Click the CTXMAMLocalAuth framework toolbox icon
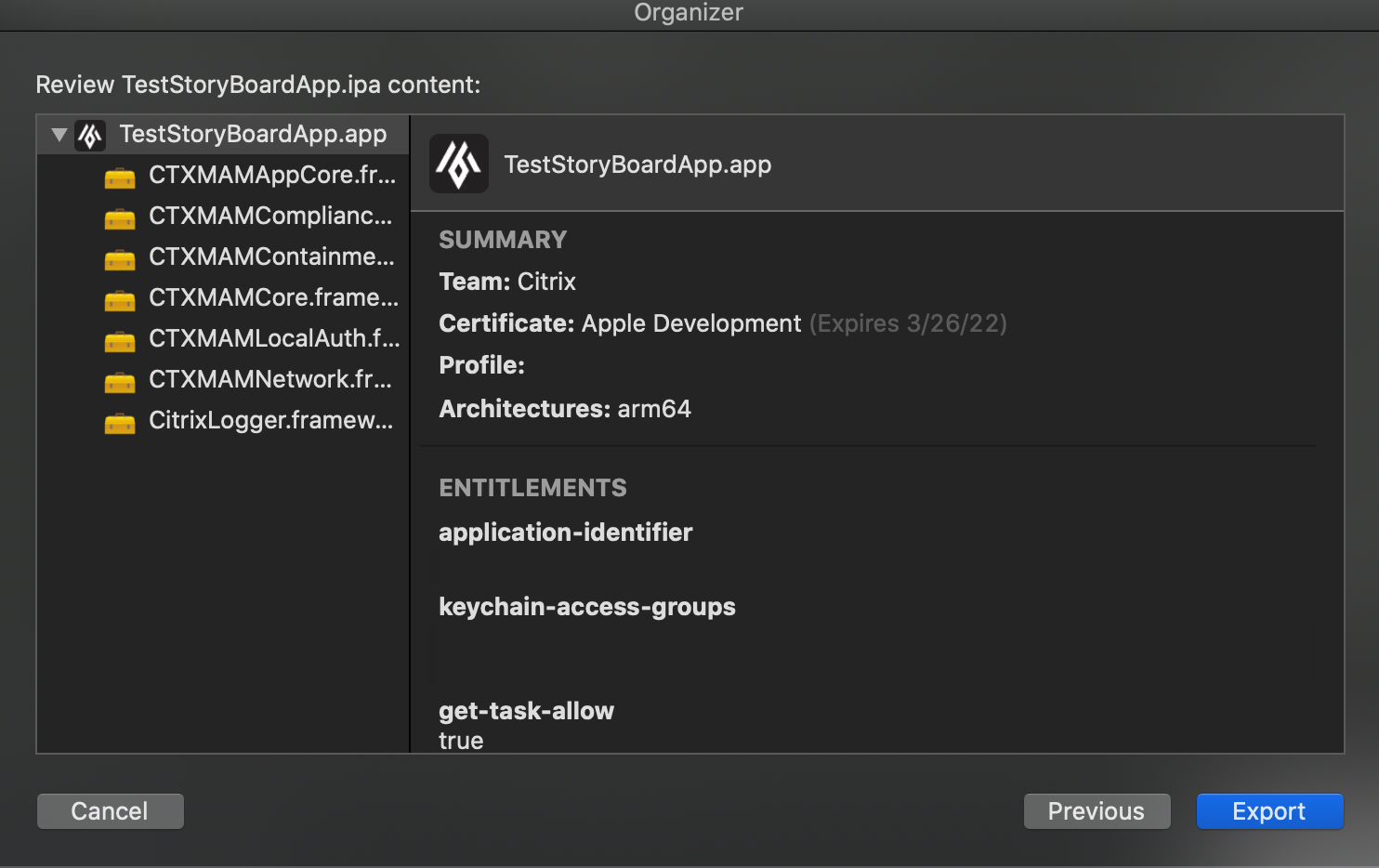The image size is (1379, 868). tap(120, 340)
